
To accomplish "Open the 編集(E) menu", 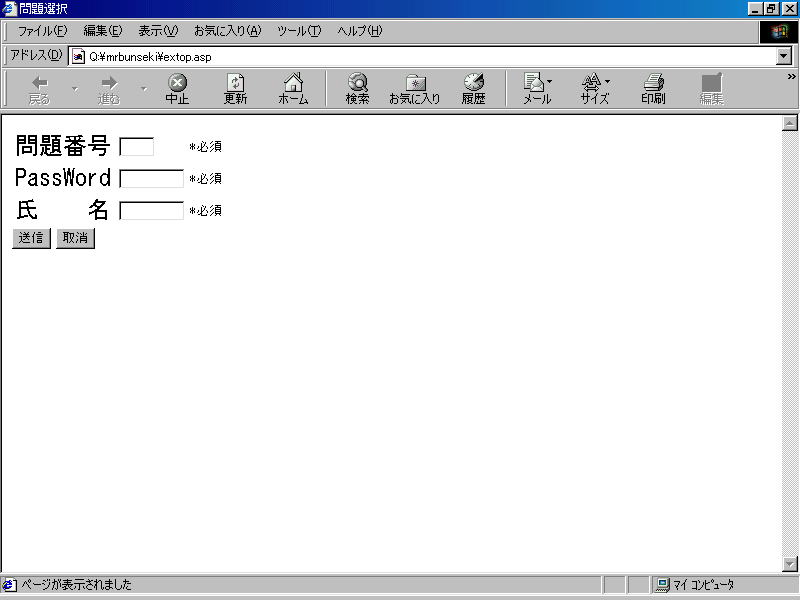I will coord(103,31).
